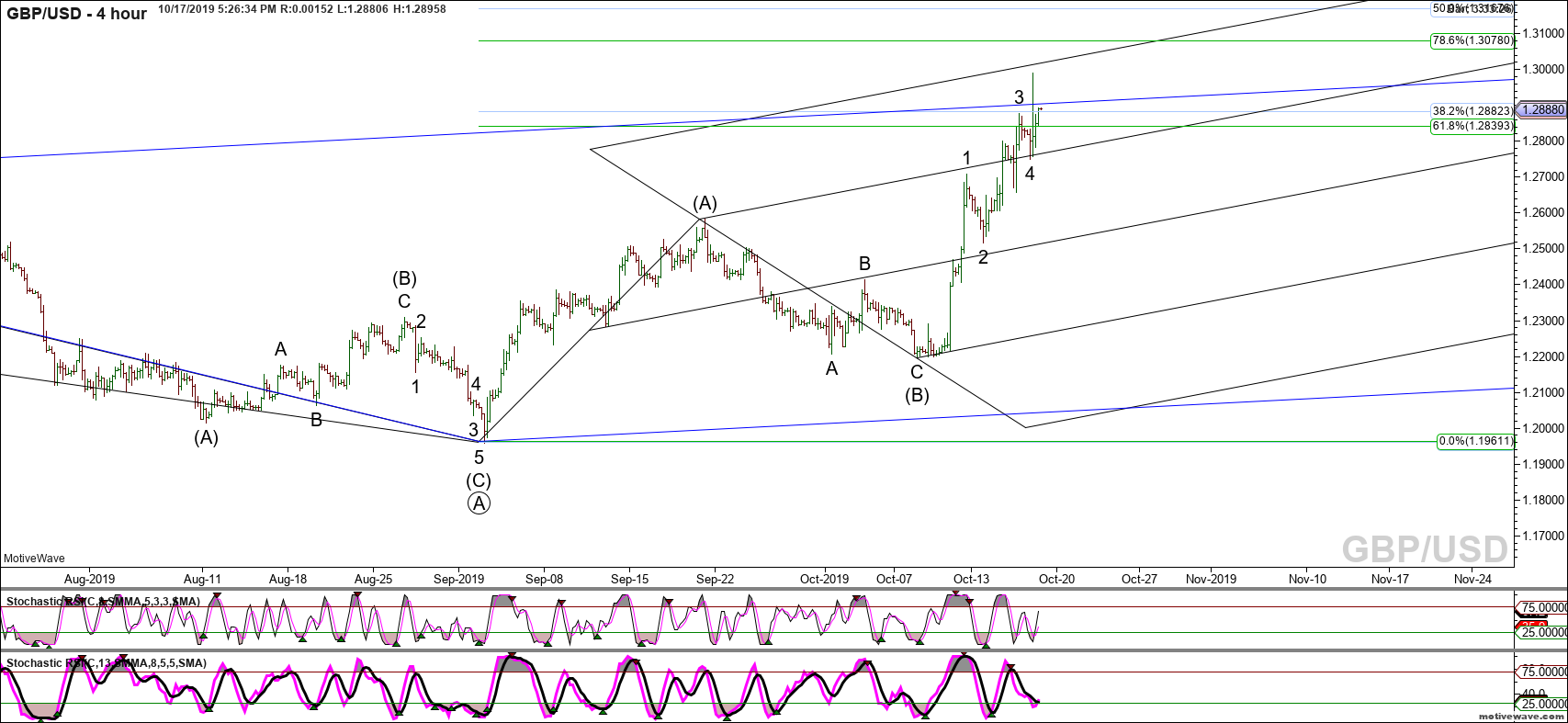Click the 75.00000 level tag in upper Stochastic panel
The height and width of the screenshot is (723, 1568).
click(1542, 607)
